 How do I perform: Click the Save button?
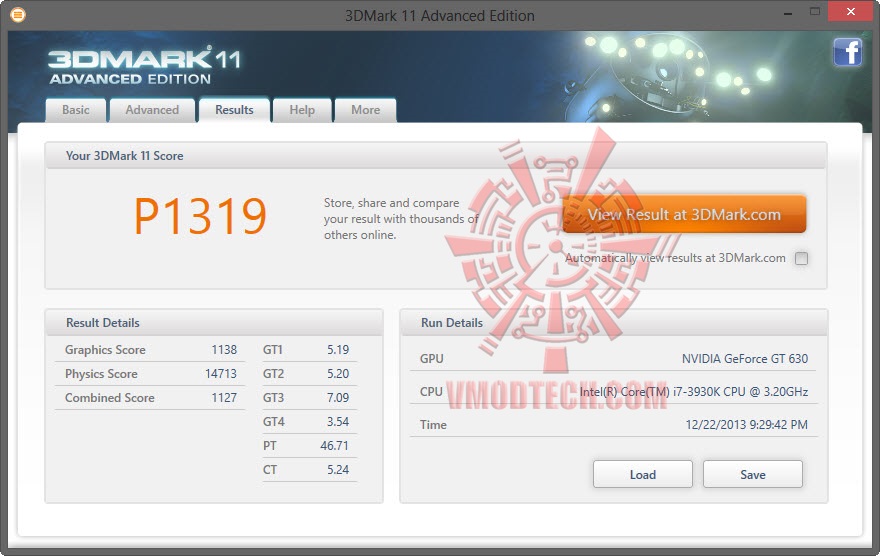click(x=753, y=475)
